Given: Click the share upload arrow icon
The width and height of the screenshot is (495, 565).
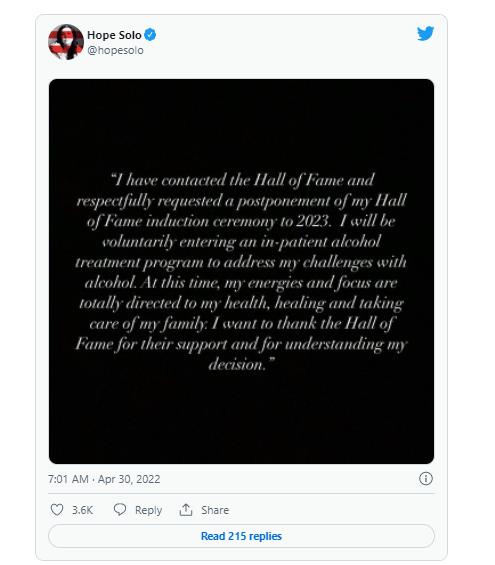Looking at the screenshot, I should (186, 510).
